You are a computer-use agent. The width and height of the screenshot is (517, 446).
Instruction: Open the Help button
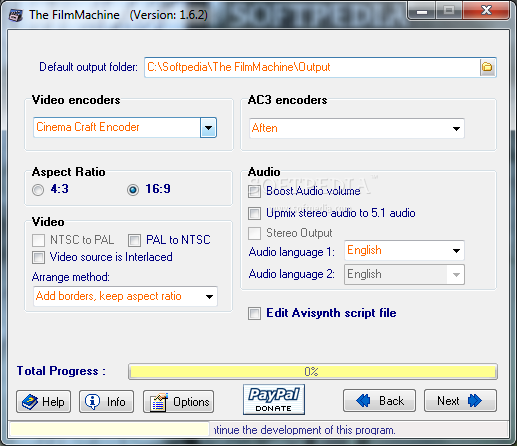tap(43, 402)
